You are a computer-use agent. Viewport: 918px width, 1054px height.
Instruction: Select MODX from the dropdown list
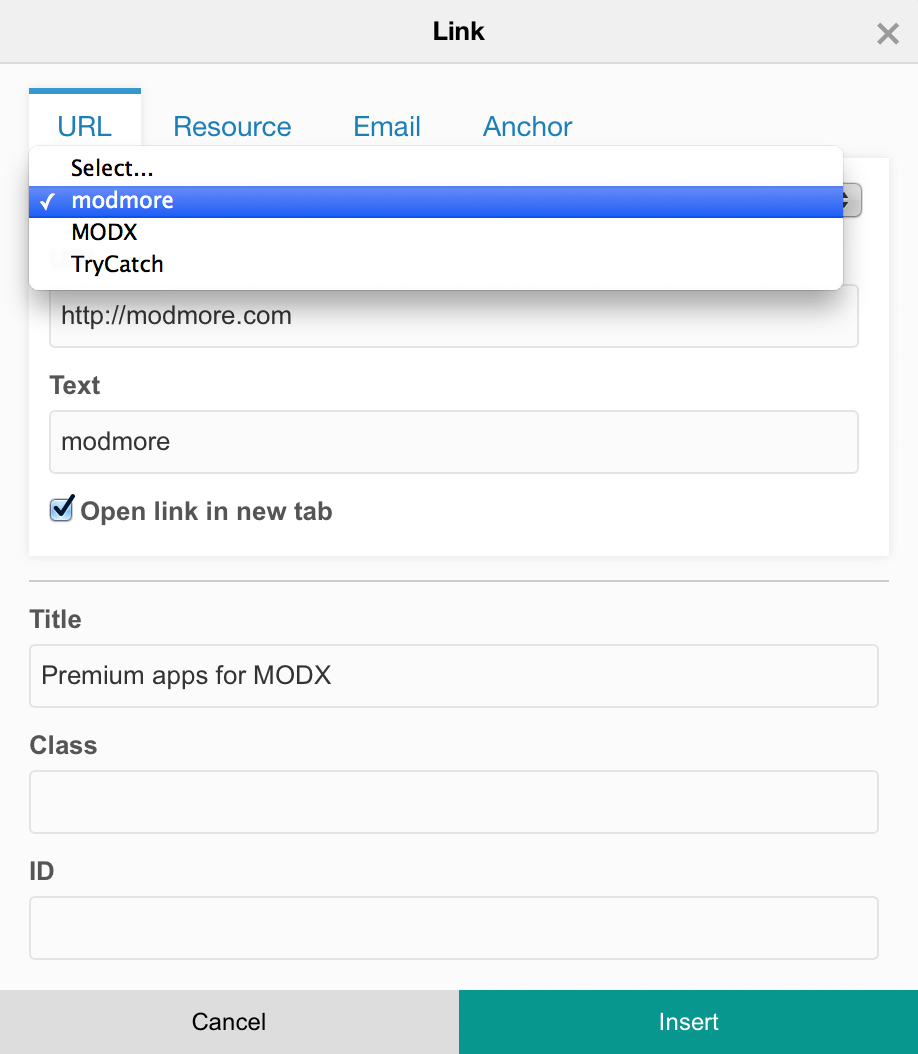(x=435, y=233)
